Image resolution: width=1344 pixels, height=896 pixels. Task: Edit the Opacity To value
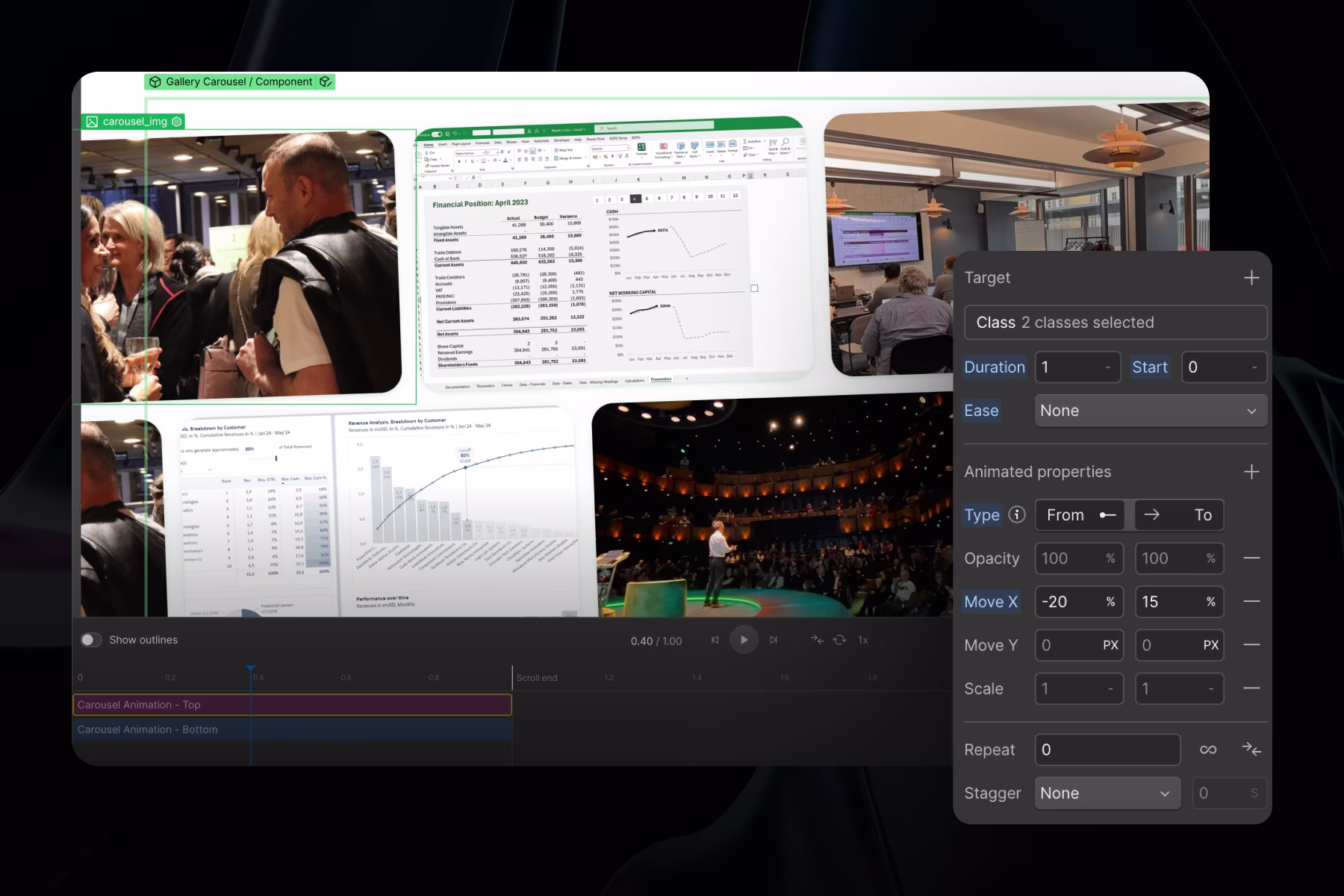click(1179, 559)
